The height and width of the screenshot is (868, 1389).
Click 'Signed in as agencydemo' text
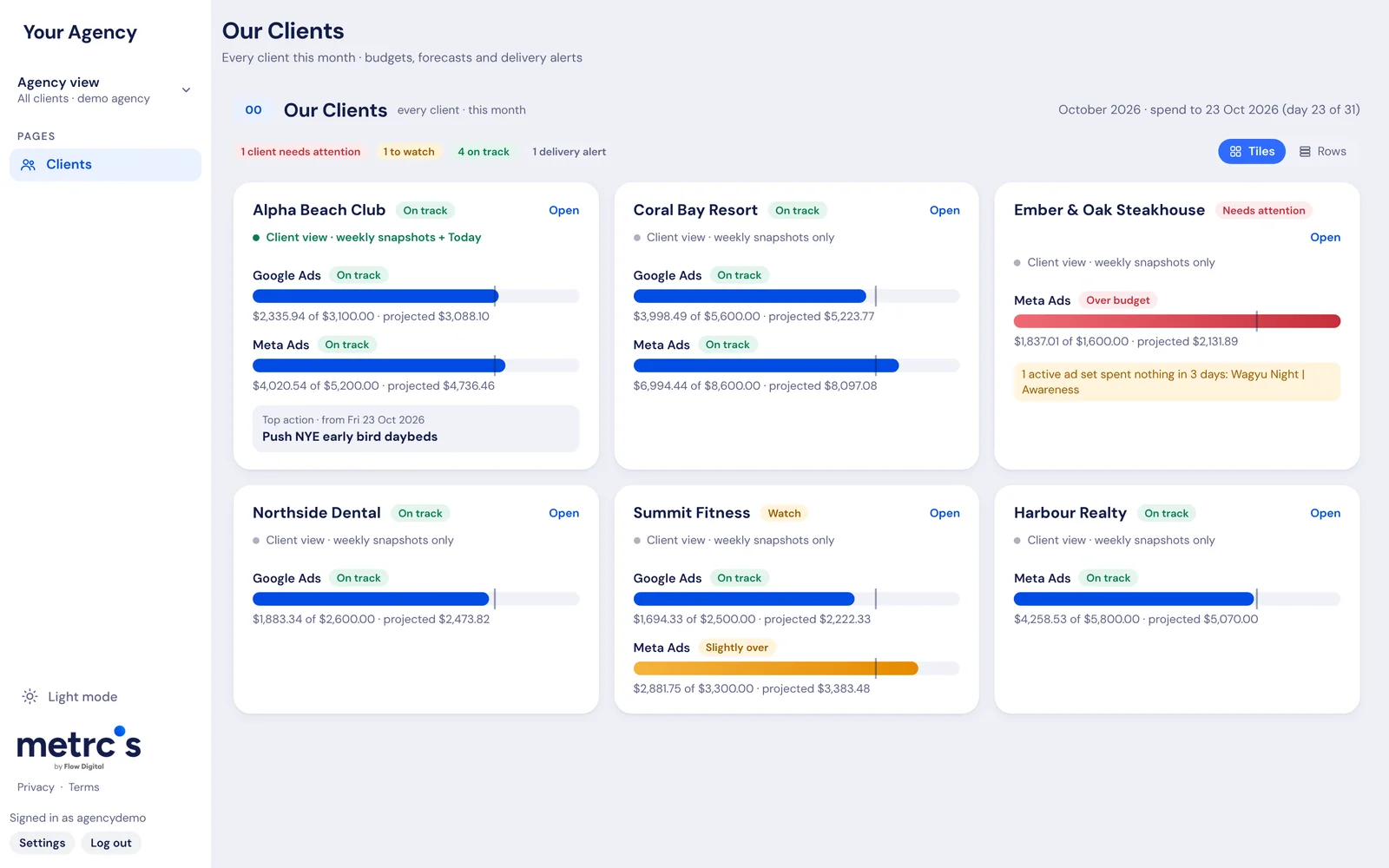pos(78,818)
